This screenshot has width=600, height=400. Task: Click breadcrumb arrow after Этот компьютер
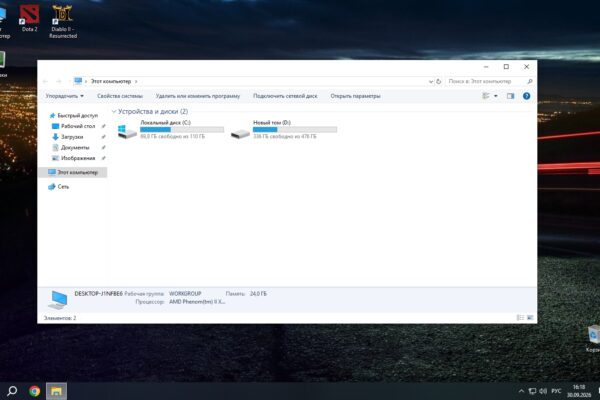[136, 82]
